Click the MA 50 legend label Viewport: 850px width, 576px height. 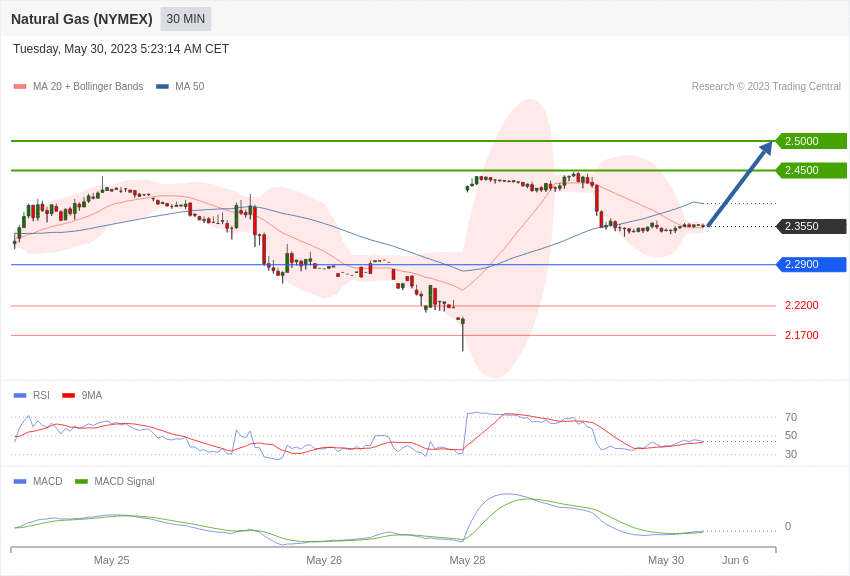(x=190, y=86)
